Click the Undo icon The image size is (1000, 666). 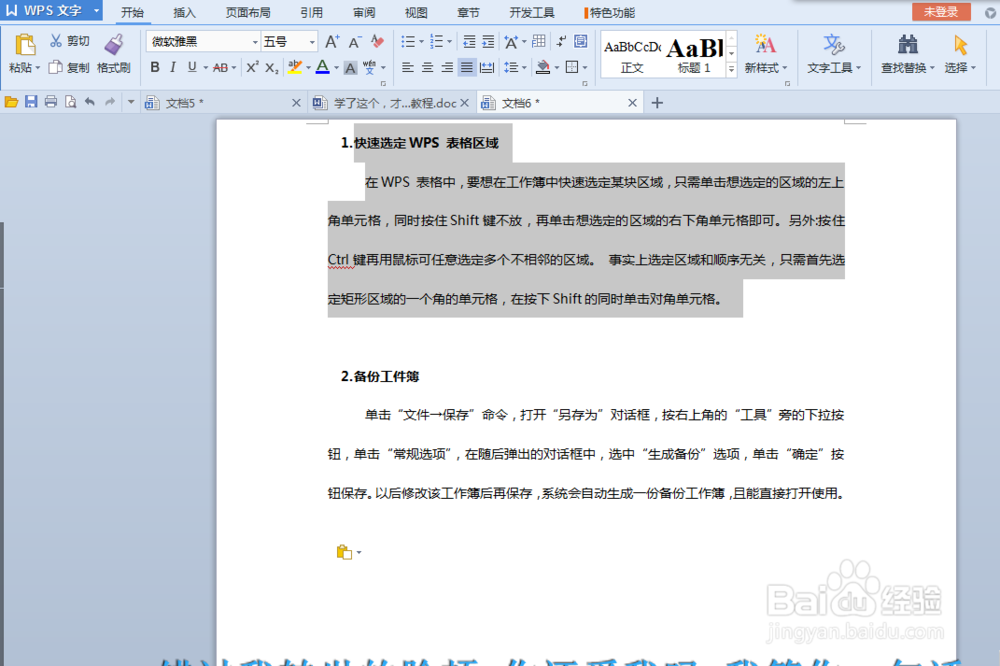(x=88, y=101)
